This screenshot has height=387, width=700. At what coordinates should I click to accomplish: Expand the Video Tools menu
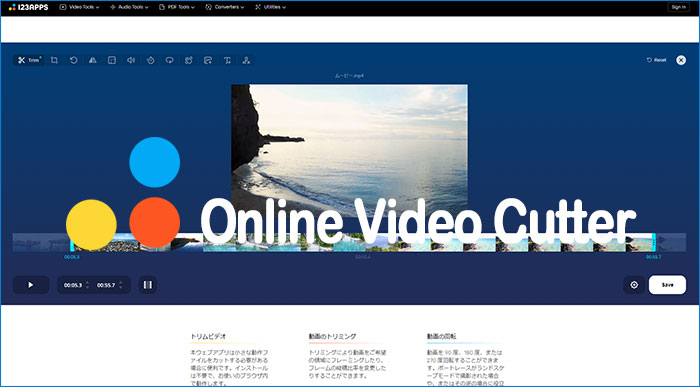click(79, 7)
